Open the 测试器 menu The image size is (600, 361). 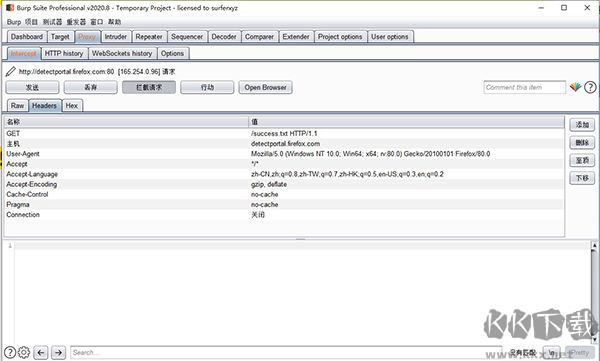click(x=52, y=22)
